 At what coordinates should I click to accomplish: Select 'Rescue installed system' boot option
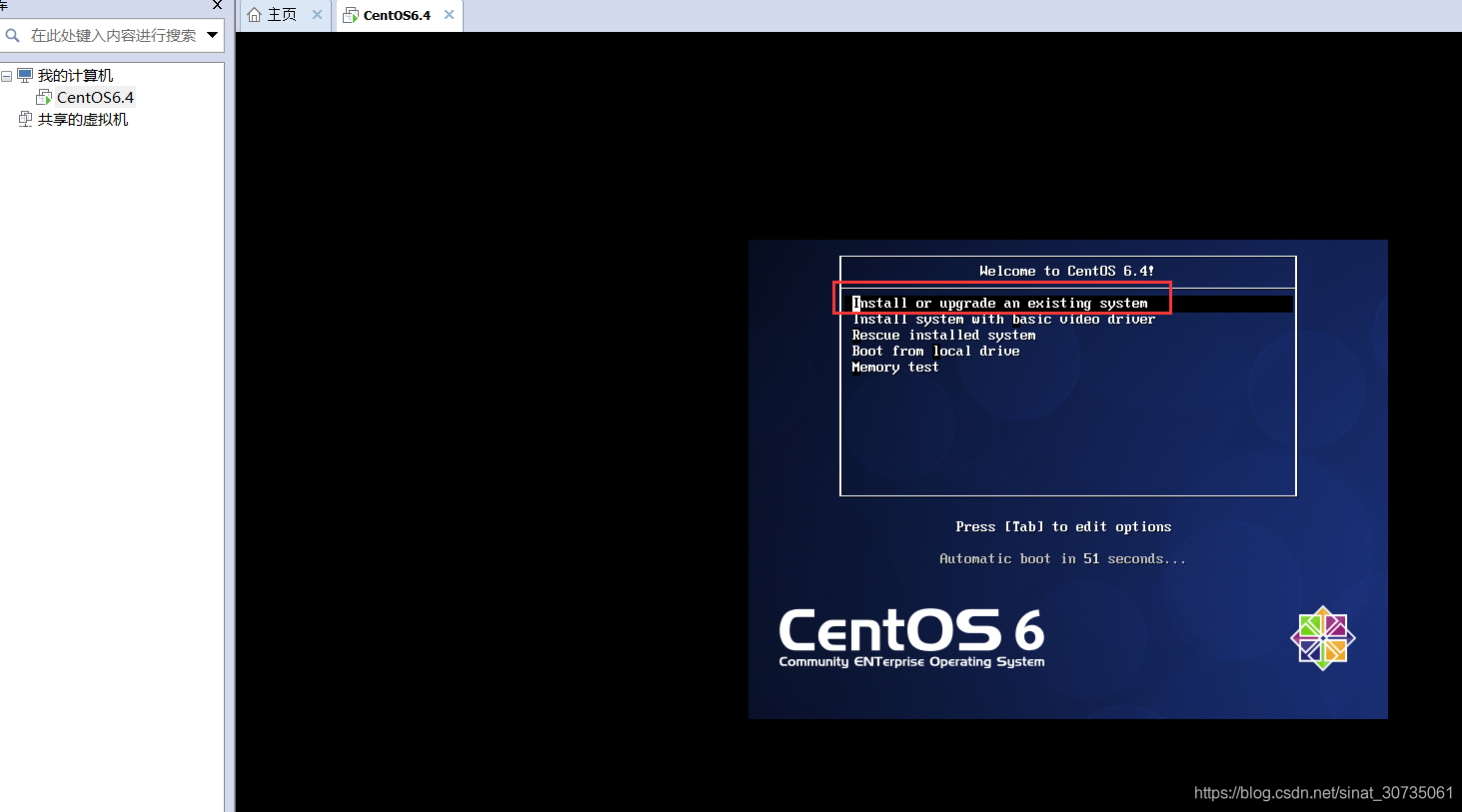(943, 336)
